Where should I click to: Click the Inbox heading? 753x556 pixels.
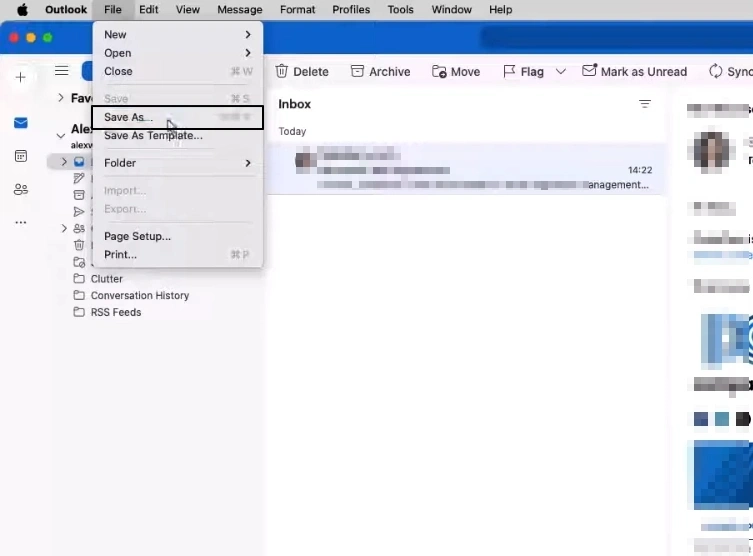click(x=294, y=104)
